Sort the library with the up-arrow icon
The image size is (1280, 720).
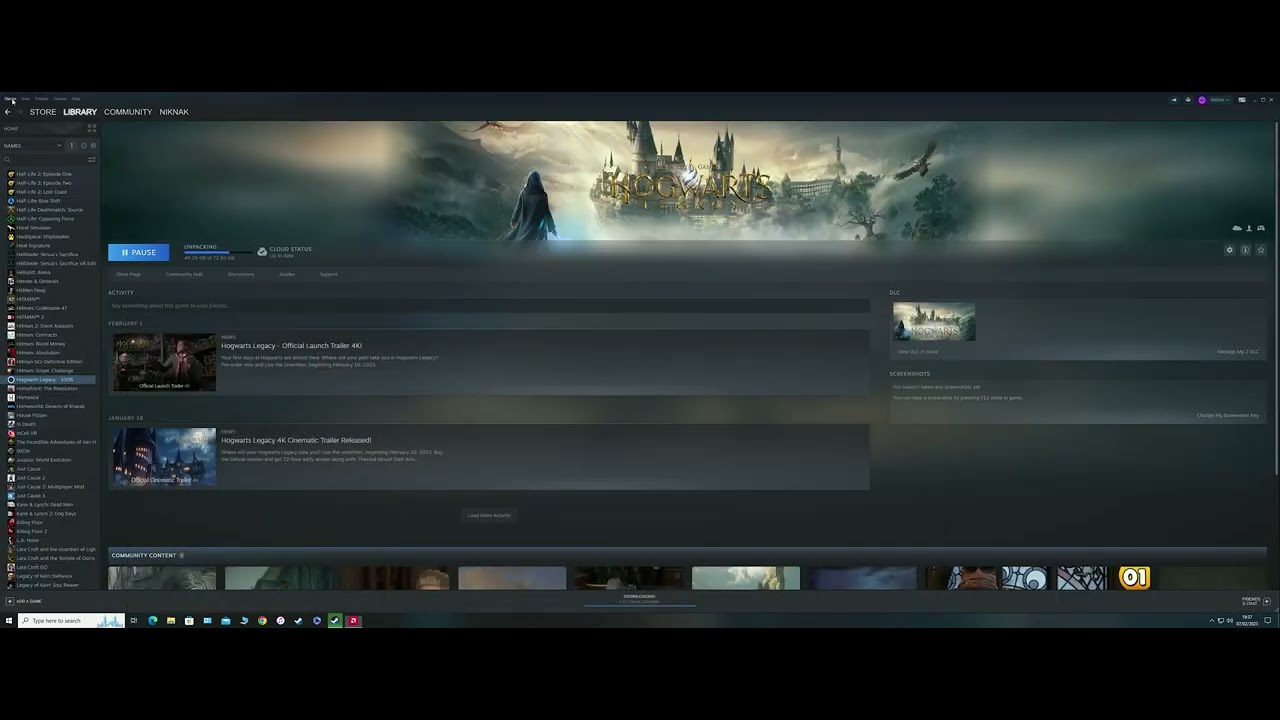point(71,145)
